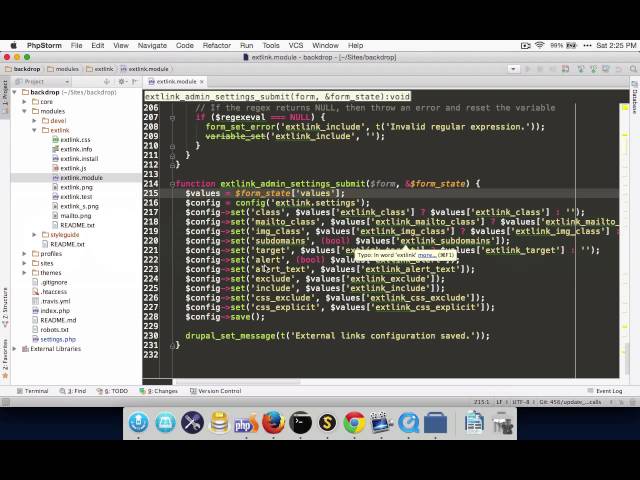Open the Version Control tool window

tap(216, 391)
